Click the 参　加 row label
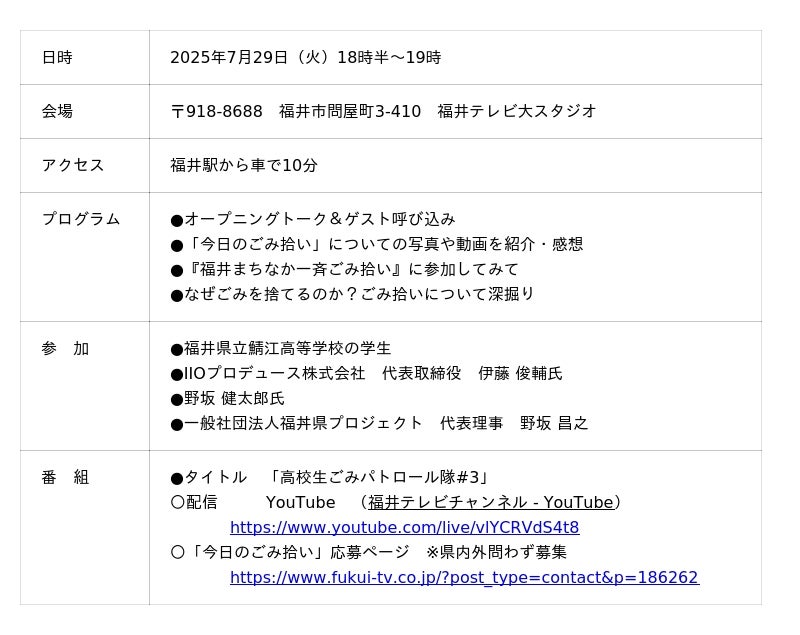Viewport: 800px width, 635px height. click(65, 348)
